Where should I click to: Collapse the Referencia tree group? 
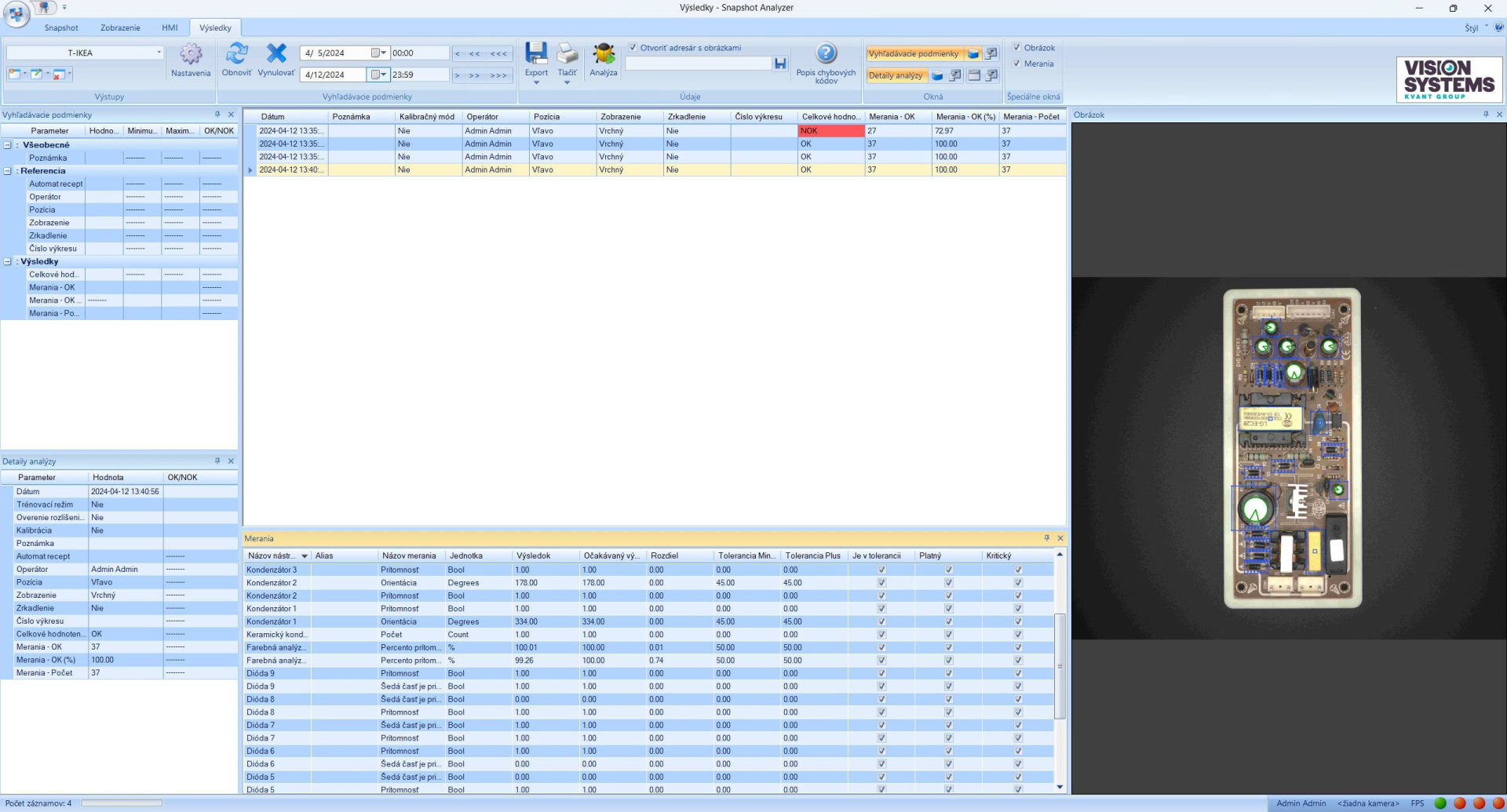[8, 171]
